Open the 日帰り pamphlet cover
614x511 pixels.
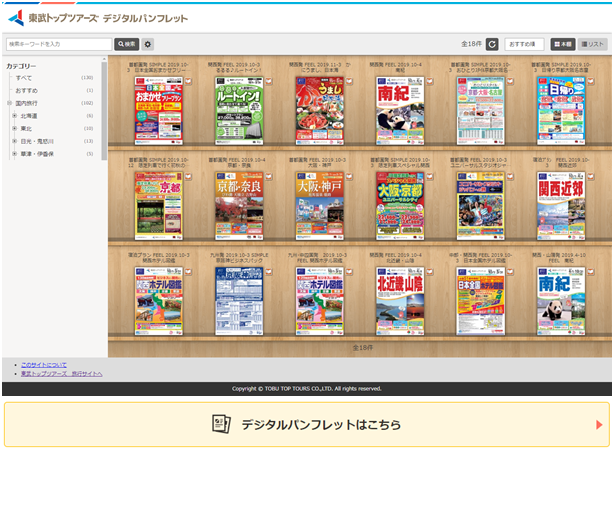click(561, 111)
